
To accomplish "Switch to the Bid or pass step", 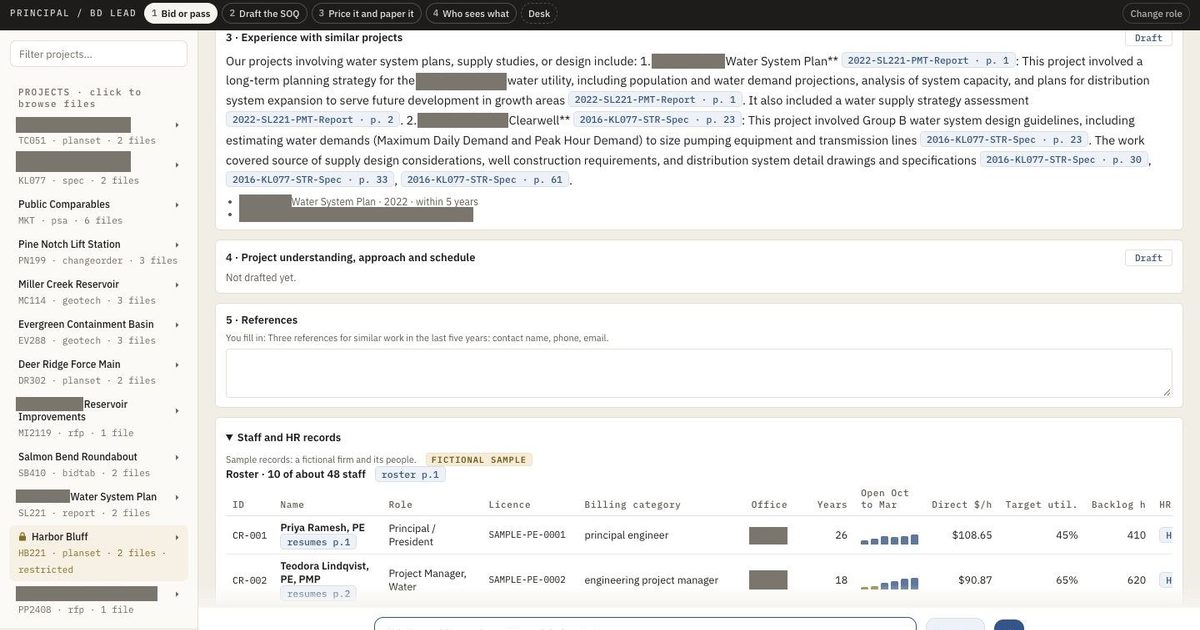I will pyautogui.click(x=181, y=13).
